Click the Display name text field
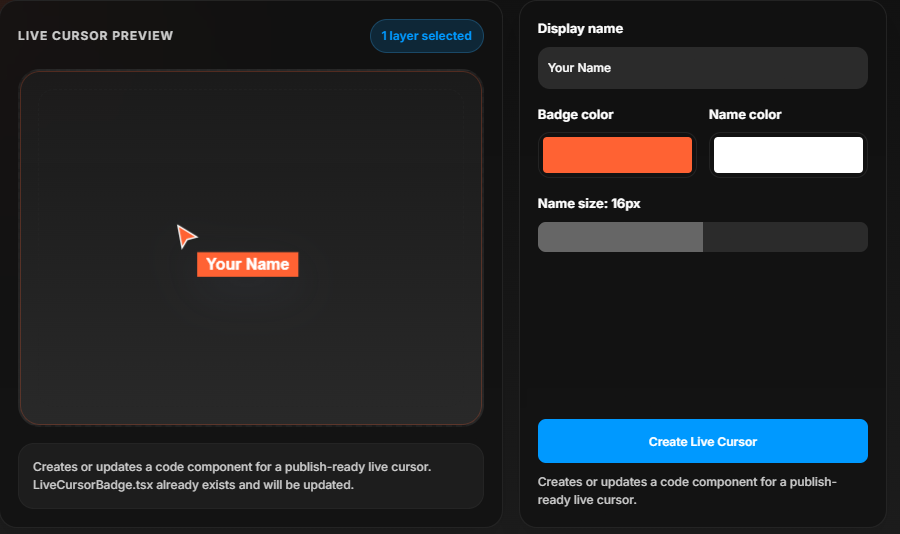Screen dimensions: 900x534 point(702,68)
